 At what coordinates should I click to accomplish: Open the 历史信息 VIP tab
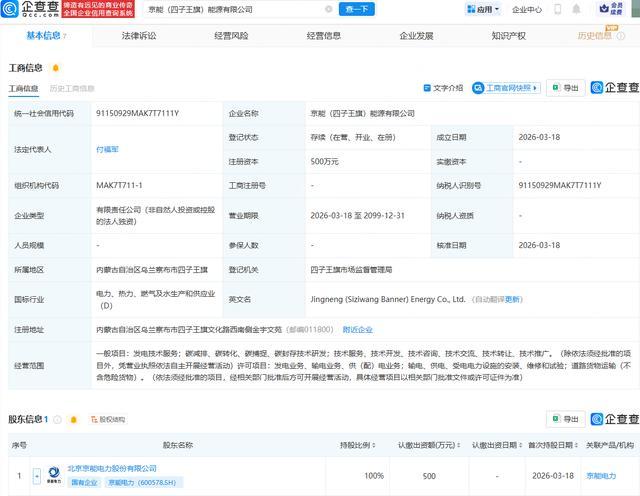click(595, 36)
